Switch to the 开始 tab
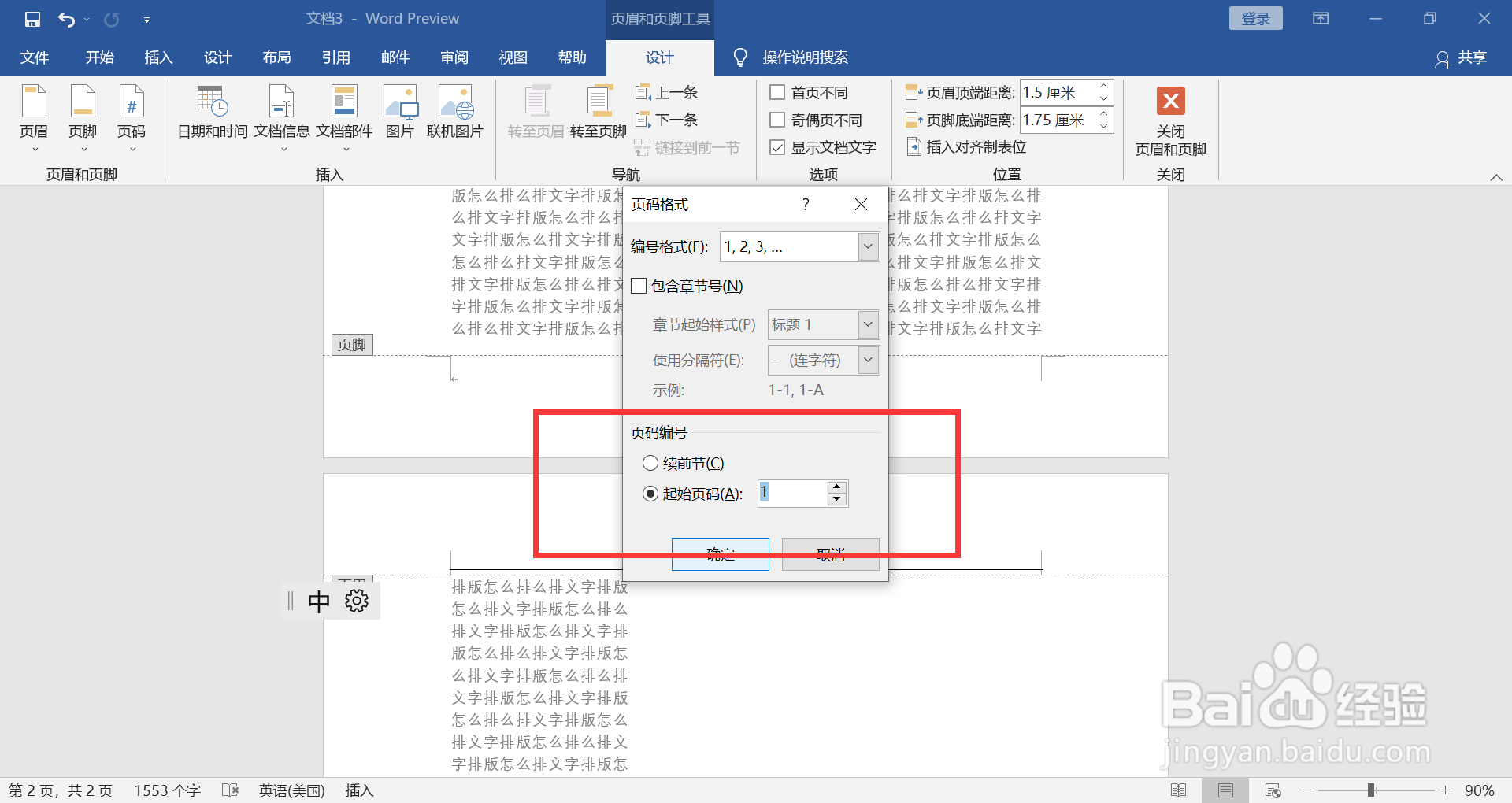The image size is (1512, 803). 100,57
